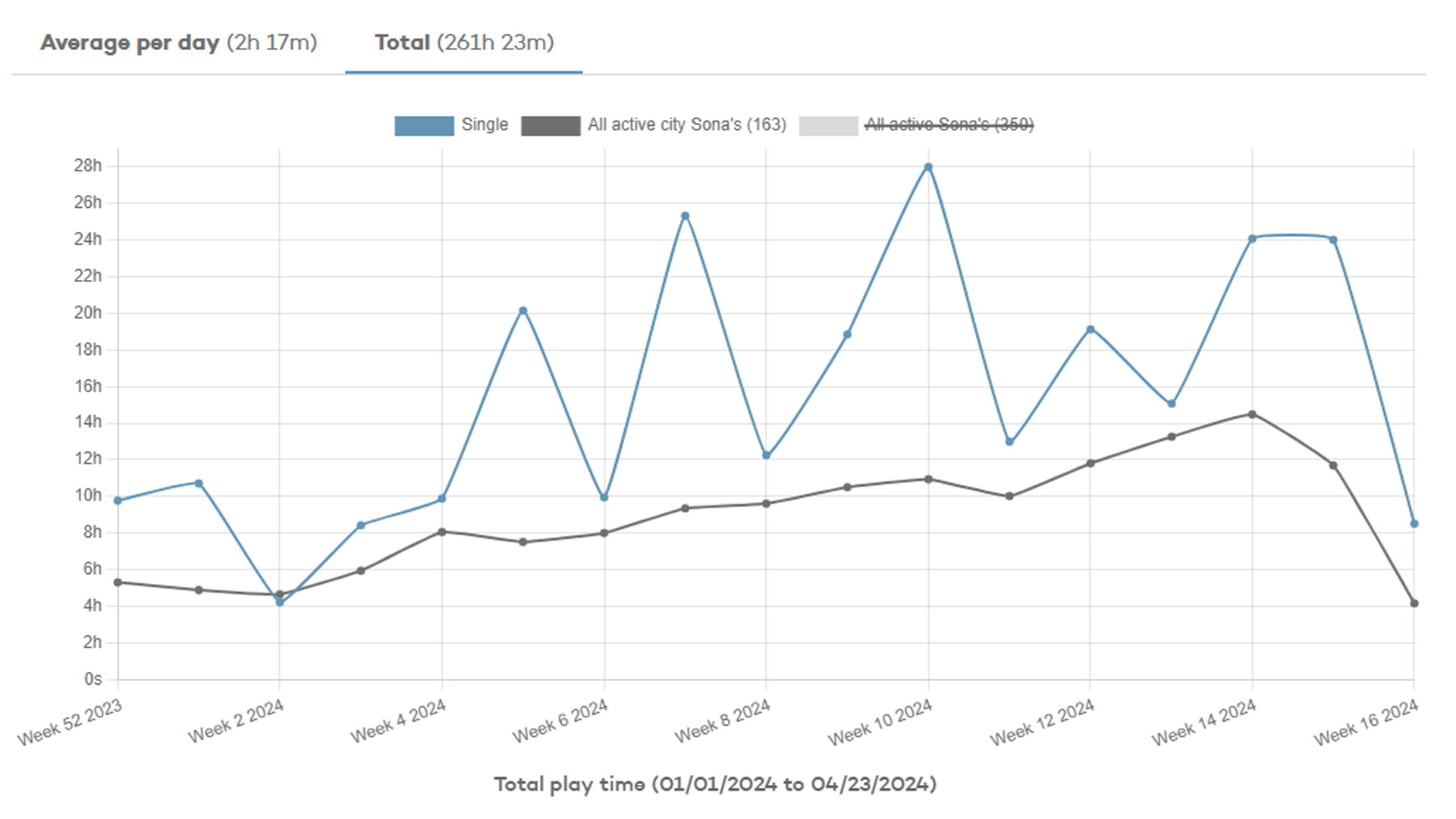Click the gray point at Week 16 2024
Viewport: 1456px width, 819px height.
tap(1414, 604)
